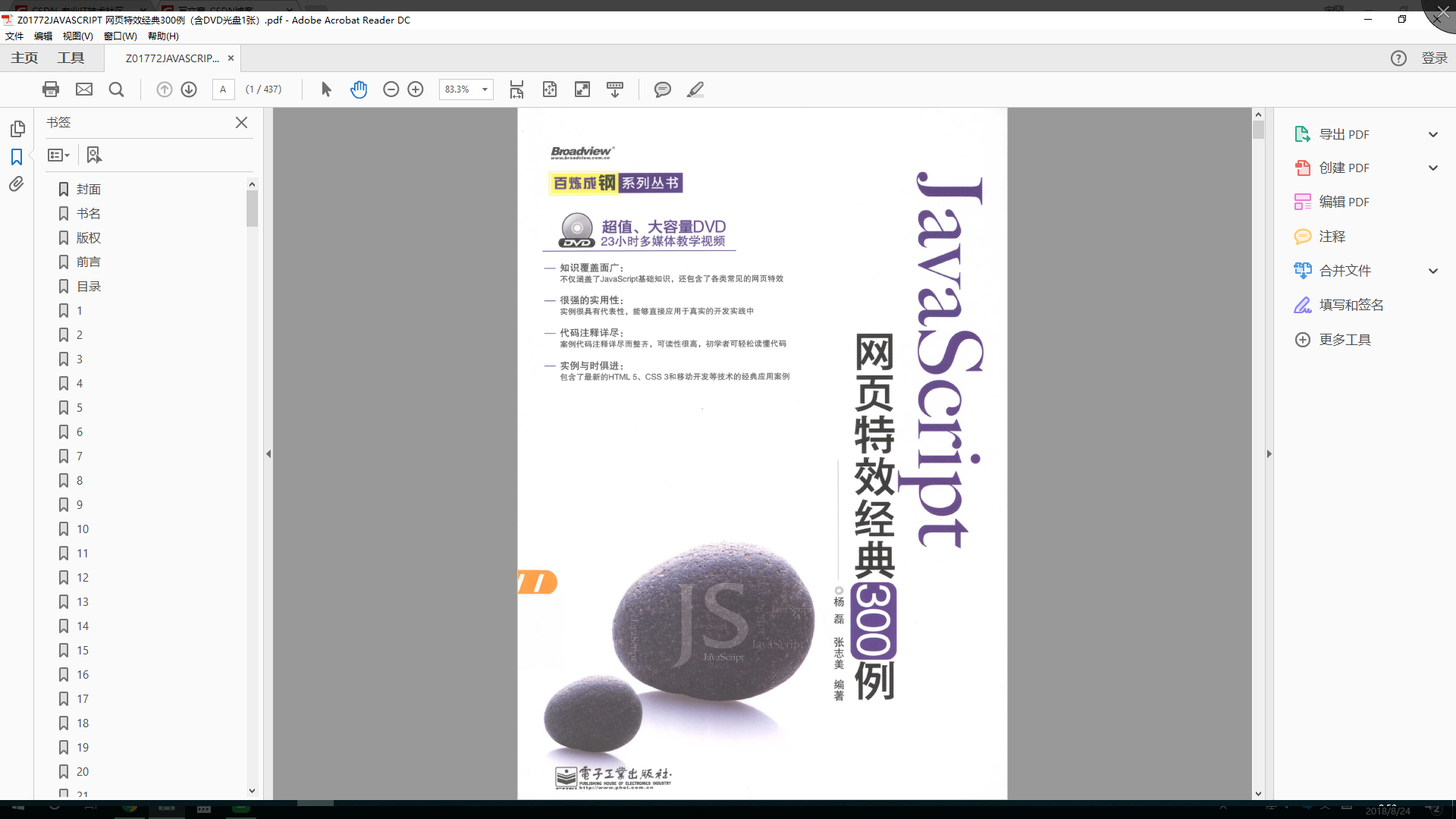1456x819 pixels.
Task: Fit page width with scrolling icon
Action: [516, 89]
